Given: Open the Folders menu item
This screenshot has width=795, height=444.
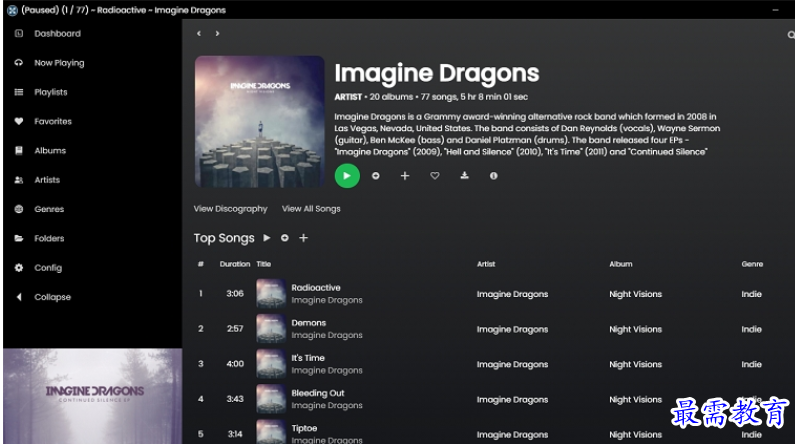Looking at the screenshot, I should (49, 238).
